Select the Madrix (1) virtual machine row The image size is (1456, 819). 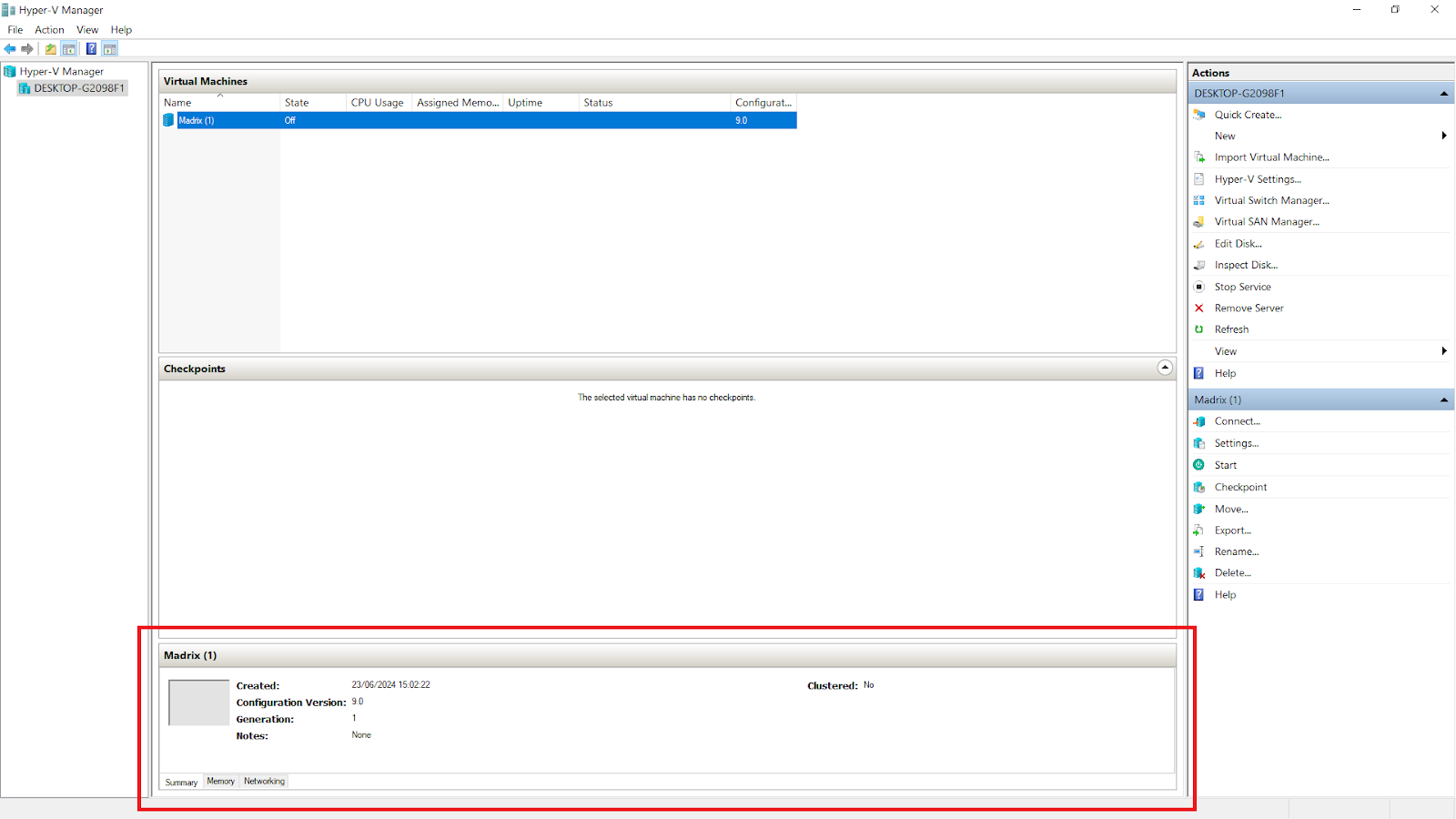tap(478, 120)
